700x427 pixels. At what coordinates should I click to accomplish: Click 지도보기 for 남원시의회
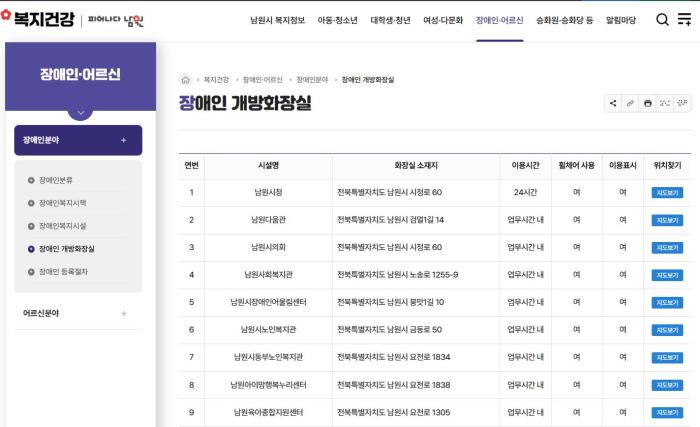(667, 247)
